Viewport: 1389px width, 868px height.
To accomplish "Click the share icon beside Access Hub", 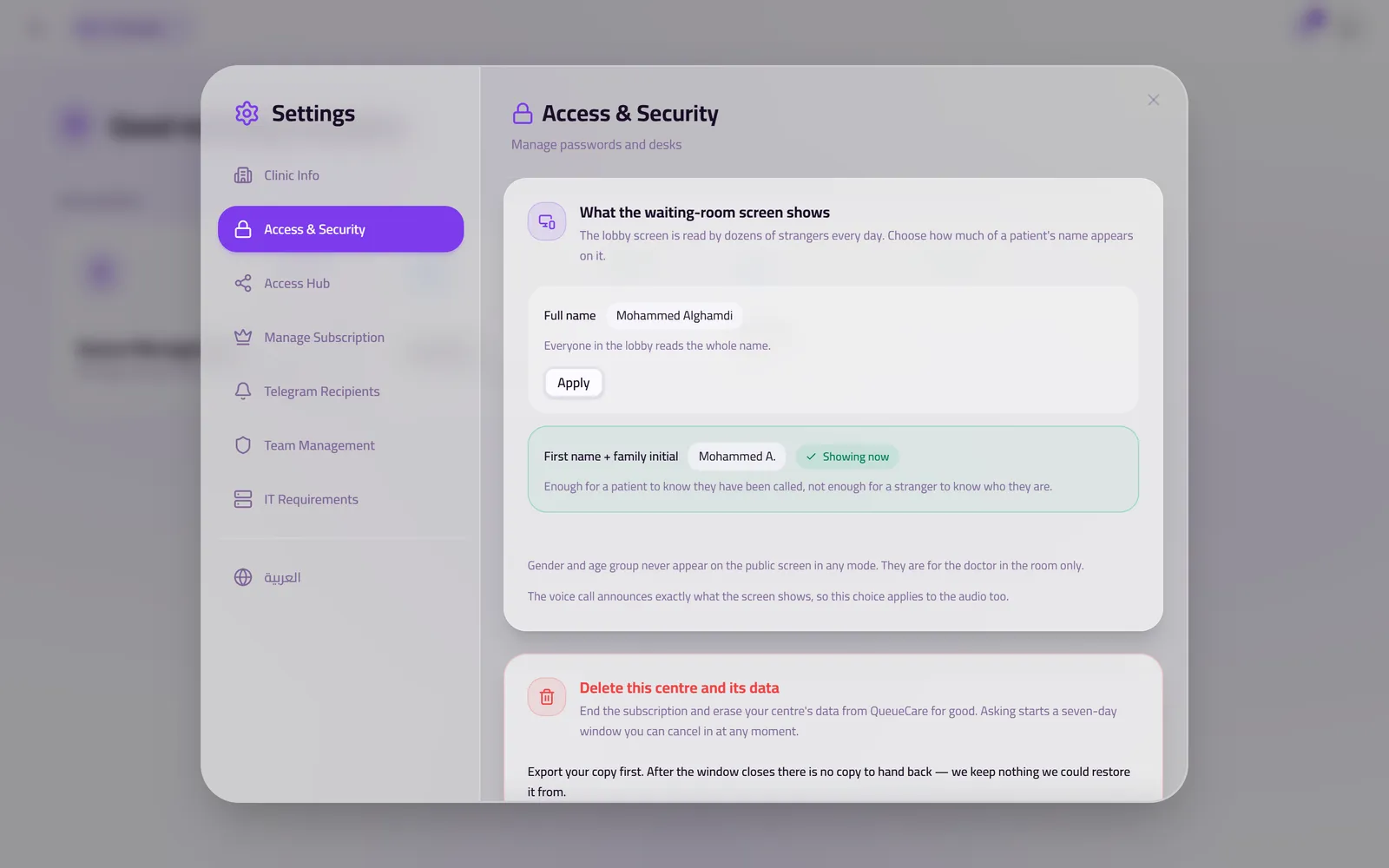I will click(x=243, y=283).
